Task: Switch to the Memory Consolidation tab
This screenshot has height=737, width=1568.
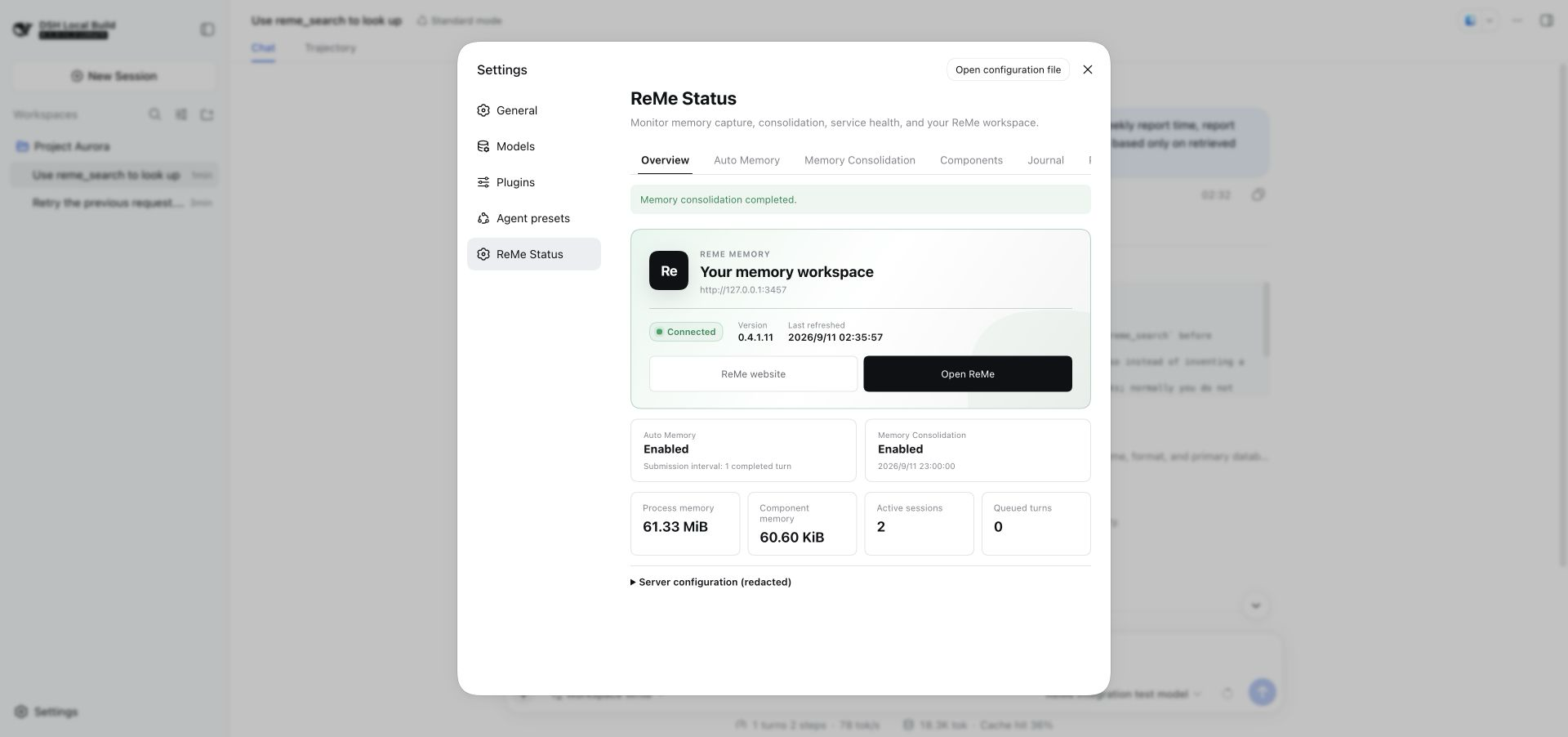Action: point(859,160)
